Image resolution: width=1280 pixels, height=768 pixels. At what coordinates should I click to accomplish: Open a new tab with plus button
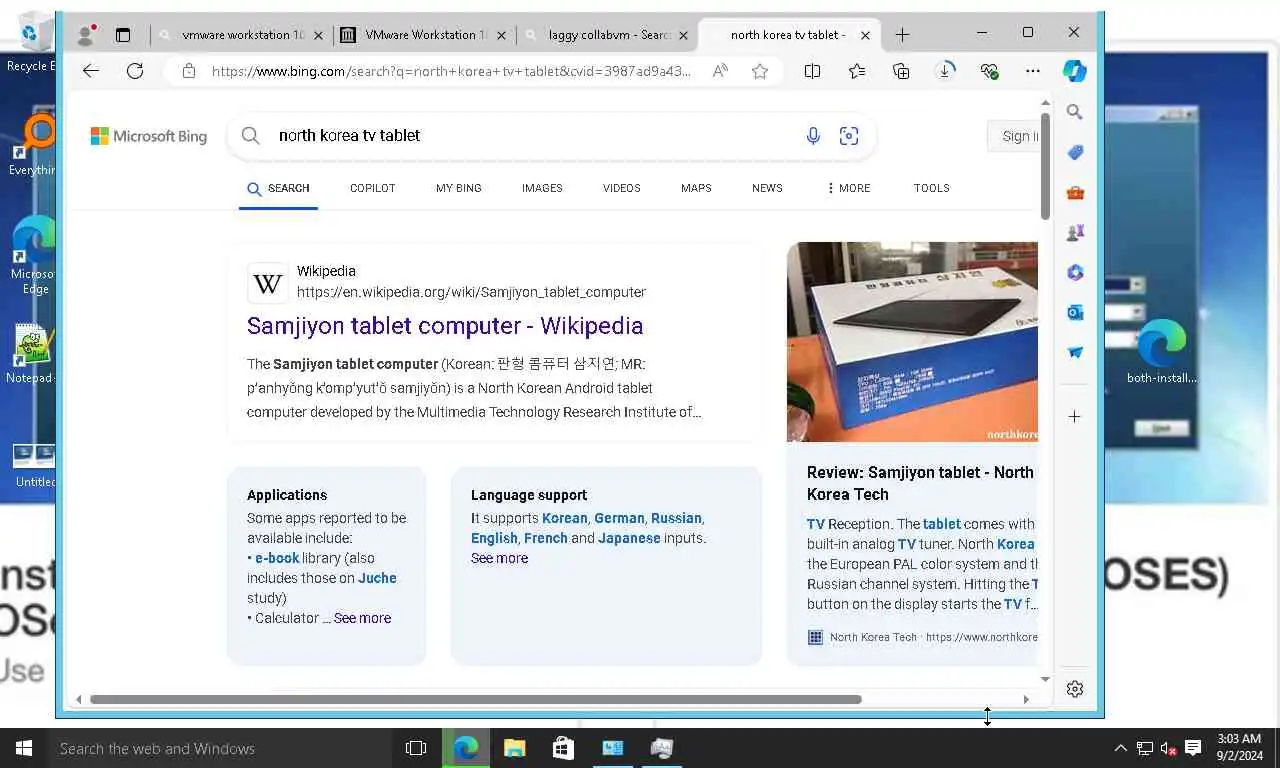click(902, 35)
